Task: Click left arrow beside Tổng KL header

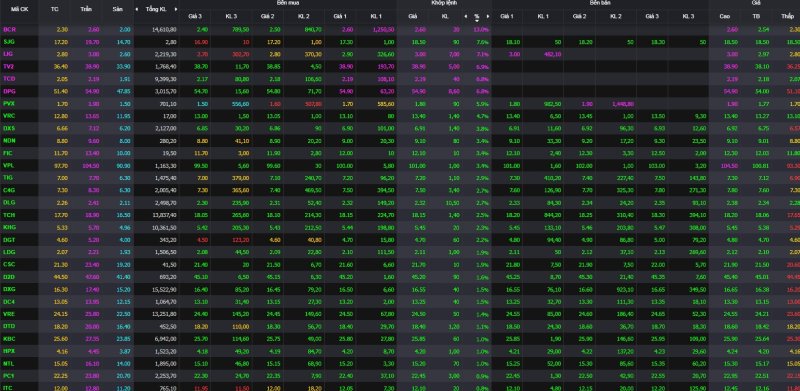Action: [x=136, y=9]
